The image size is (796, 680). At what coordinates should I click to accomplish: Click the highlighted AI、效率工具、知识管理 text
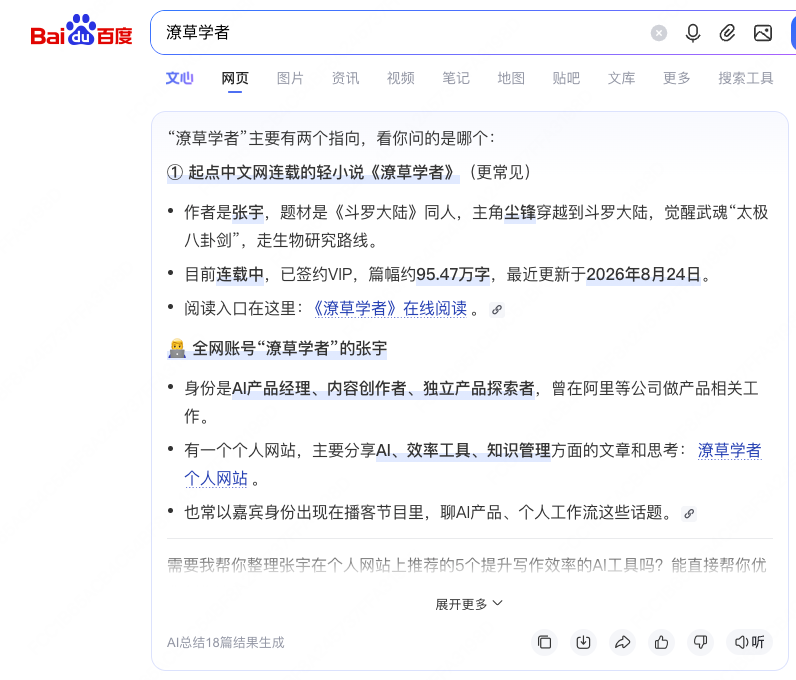coord(463,450)
